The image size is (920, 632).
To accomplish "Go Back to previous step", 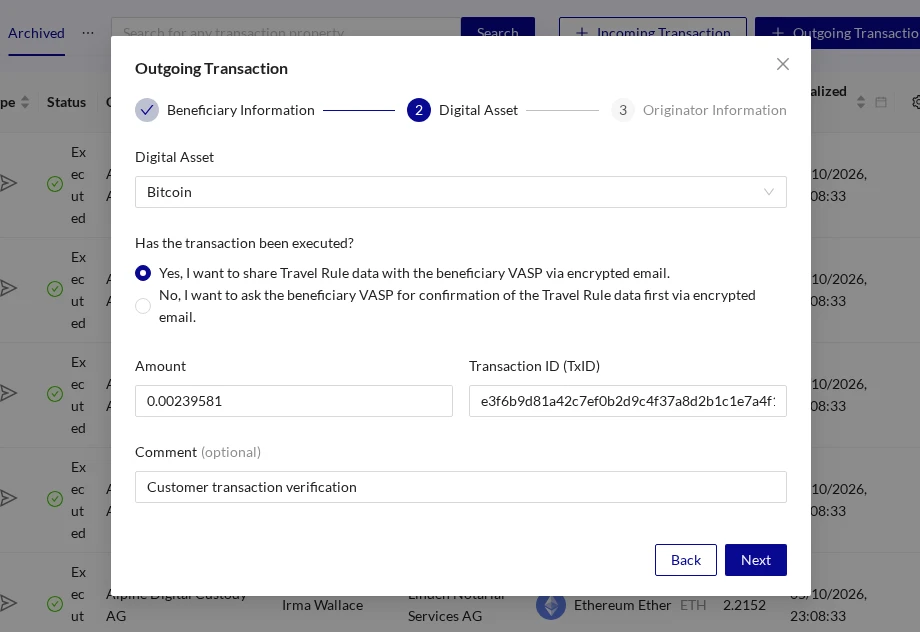I will (685, 560).
